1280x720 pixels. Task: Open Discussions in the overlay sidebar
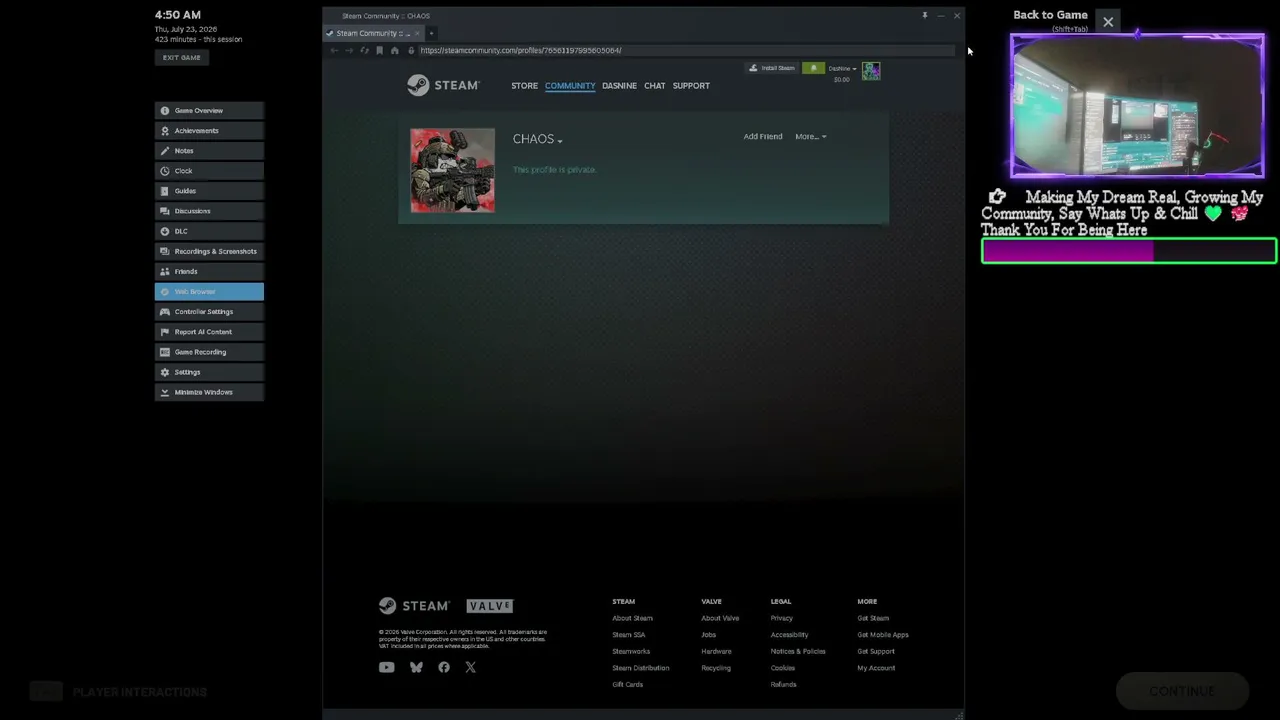click(209, 211)
